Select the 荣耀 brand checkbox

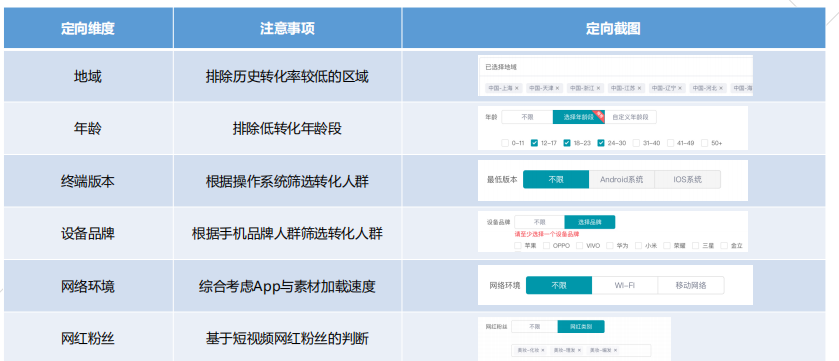click(667, 246)
